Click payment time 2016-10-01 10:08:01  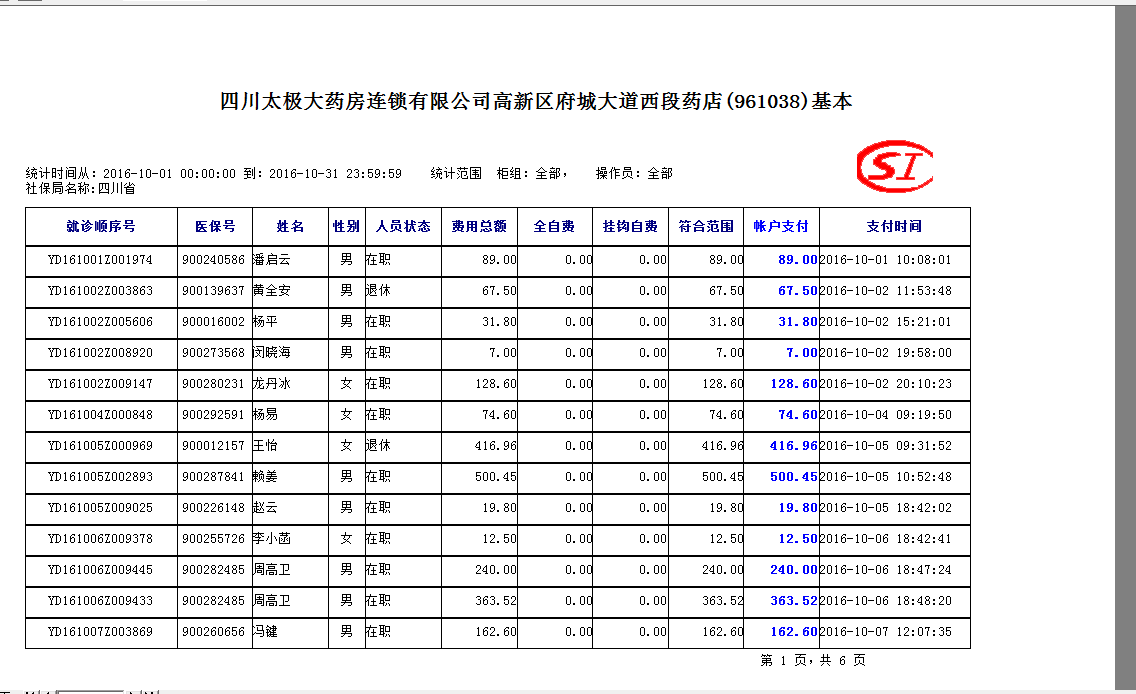coord(885,260)
